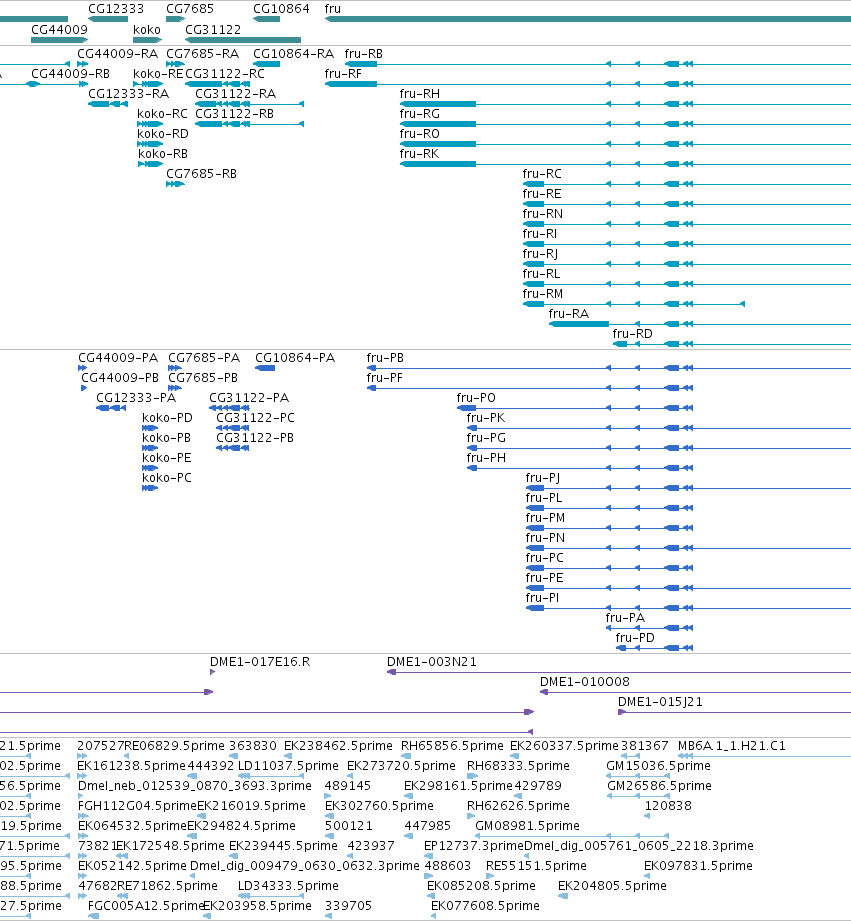Screen dimensions: 851x921
Task: Select the koko gene label
Action: 147,29
